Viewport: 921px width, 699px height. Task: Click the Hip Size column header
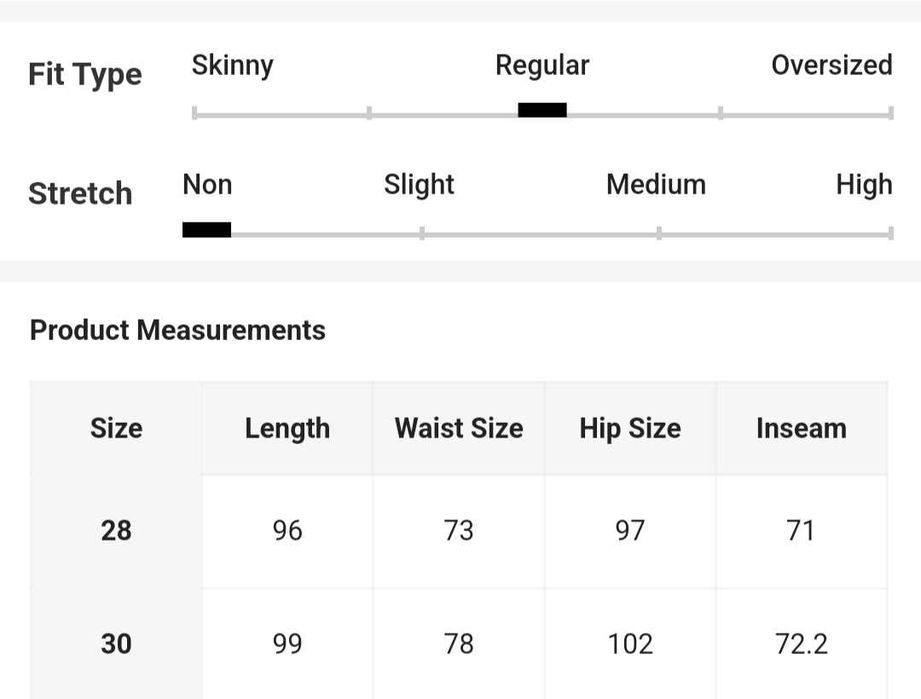(x=630, y=429)
